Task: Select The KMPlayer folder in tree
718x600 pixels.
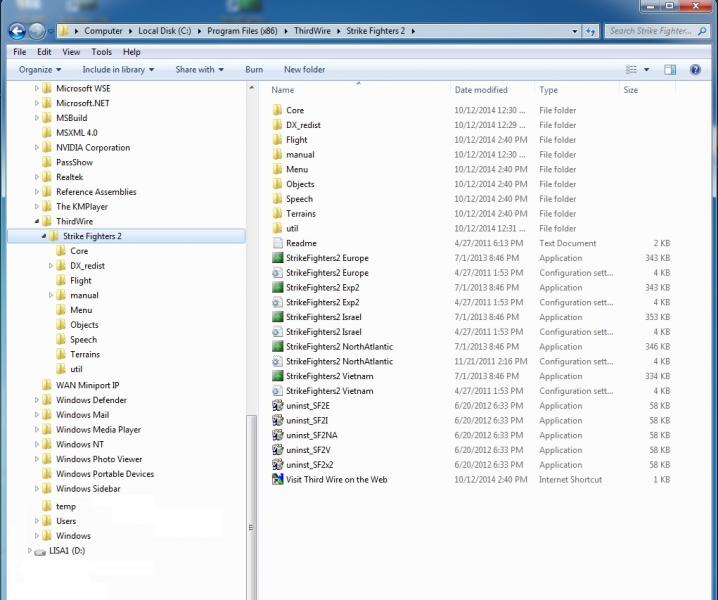Action: point(82,207)
